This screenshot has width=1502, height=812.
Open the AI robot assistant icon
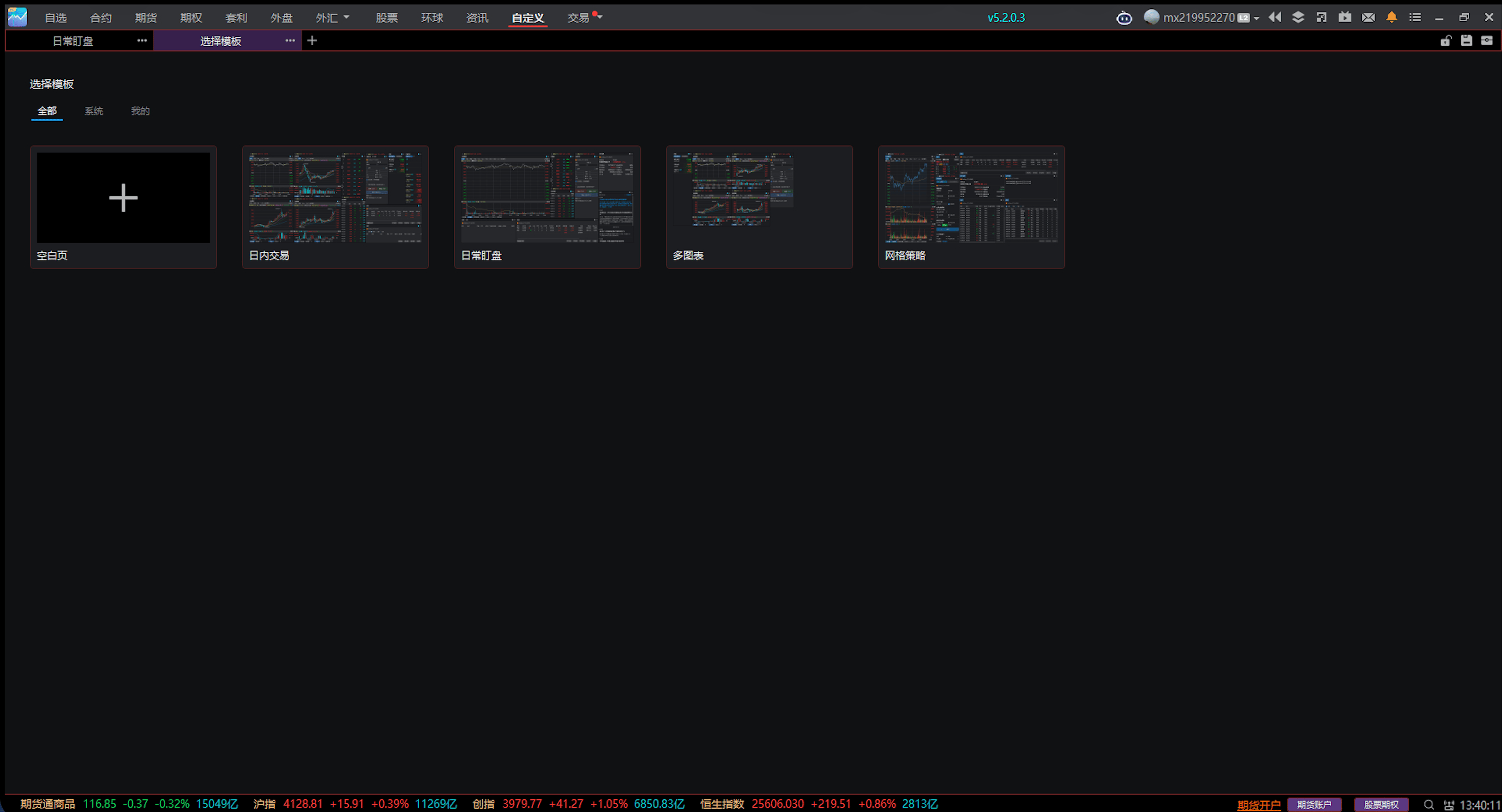[1124, 18]
